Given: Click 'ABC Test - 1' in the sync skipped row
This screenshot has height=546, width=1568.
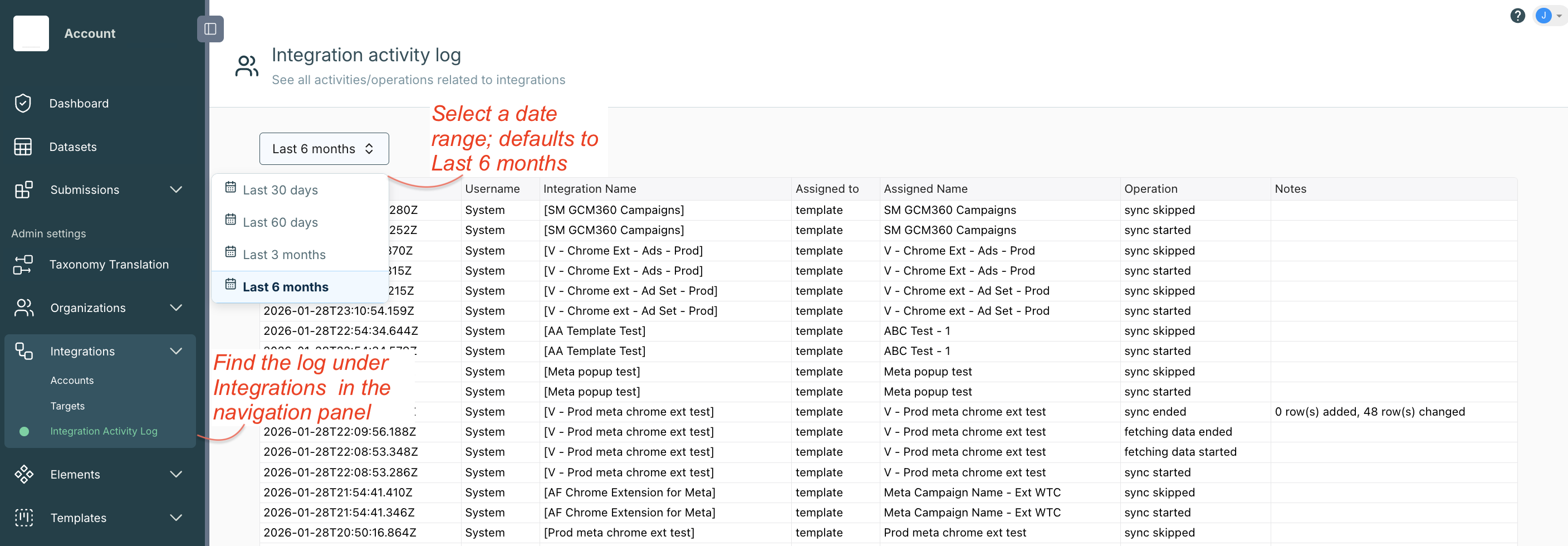Looking at the screenshot, I should (917, 331).
